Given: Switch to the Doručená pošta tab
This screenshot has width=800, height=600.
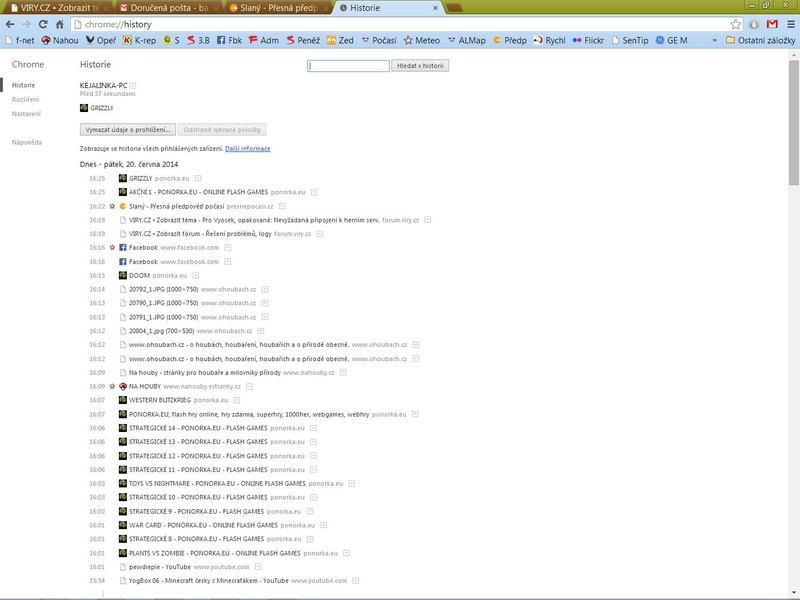Looking at the screenshot, I should (x=158, y=7).
